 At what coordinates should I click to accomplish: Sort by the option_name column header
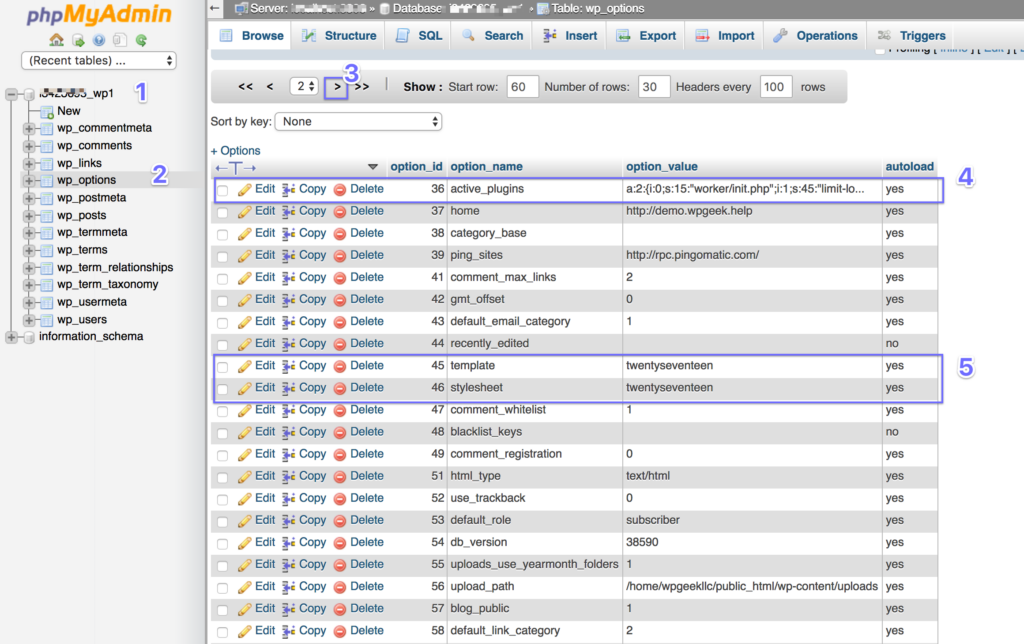pos(487,167)
